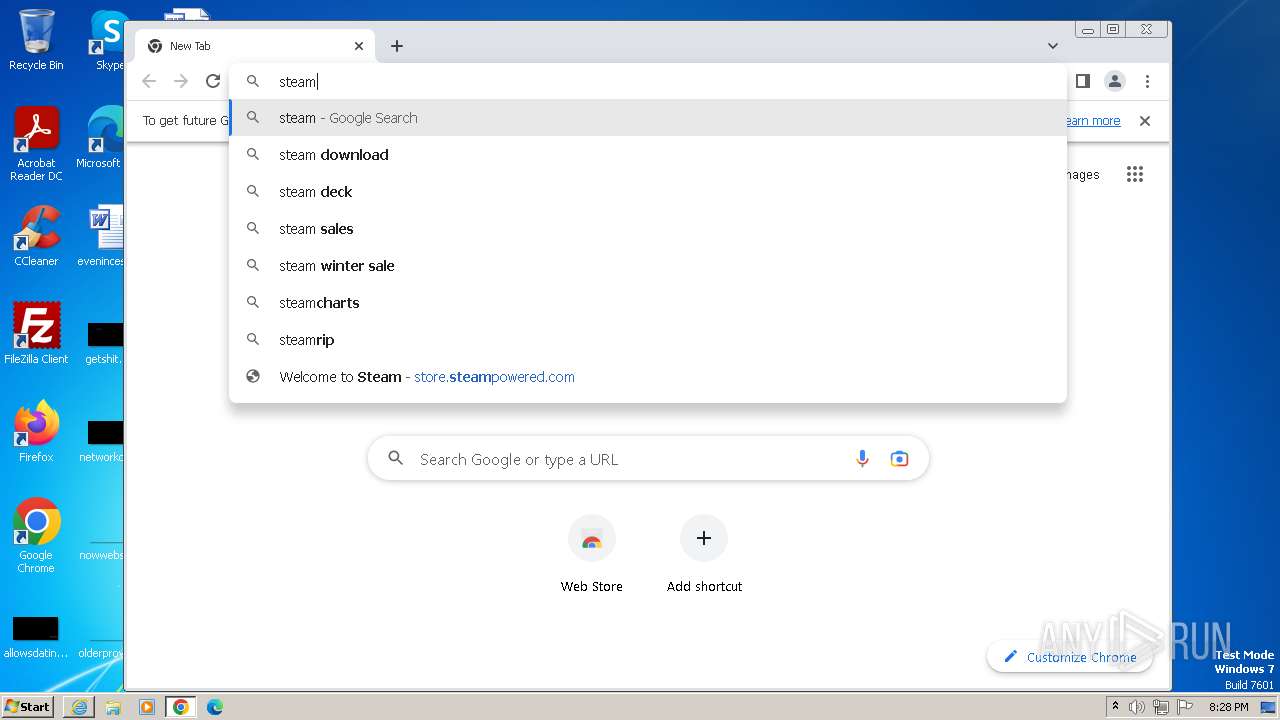Click the Action Center flag icon
Screen dimensions: 1280x720
tap(1183, 707)
